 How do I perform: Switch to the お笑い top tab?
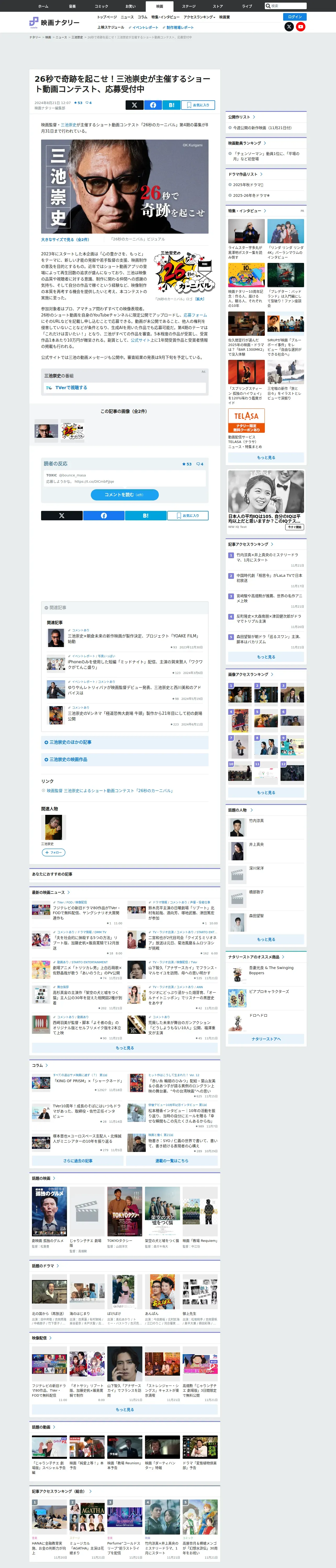pos(131,6)
